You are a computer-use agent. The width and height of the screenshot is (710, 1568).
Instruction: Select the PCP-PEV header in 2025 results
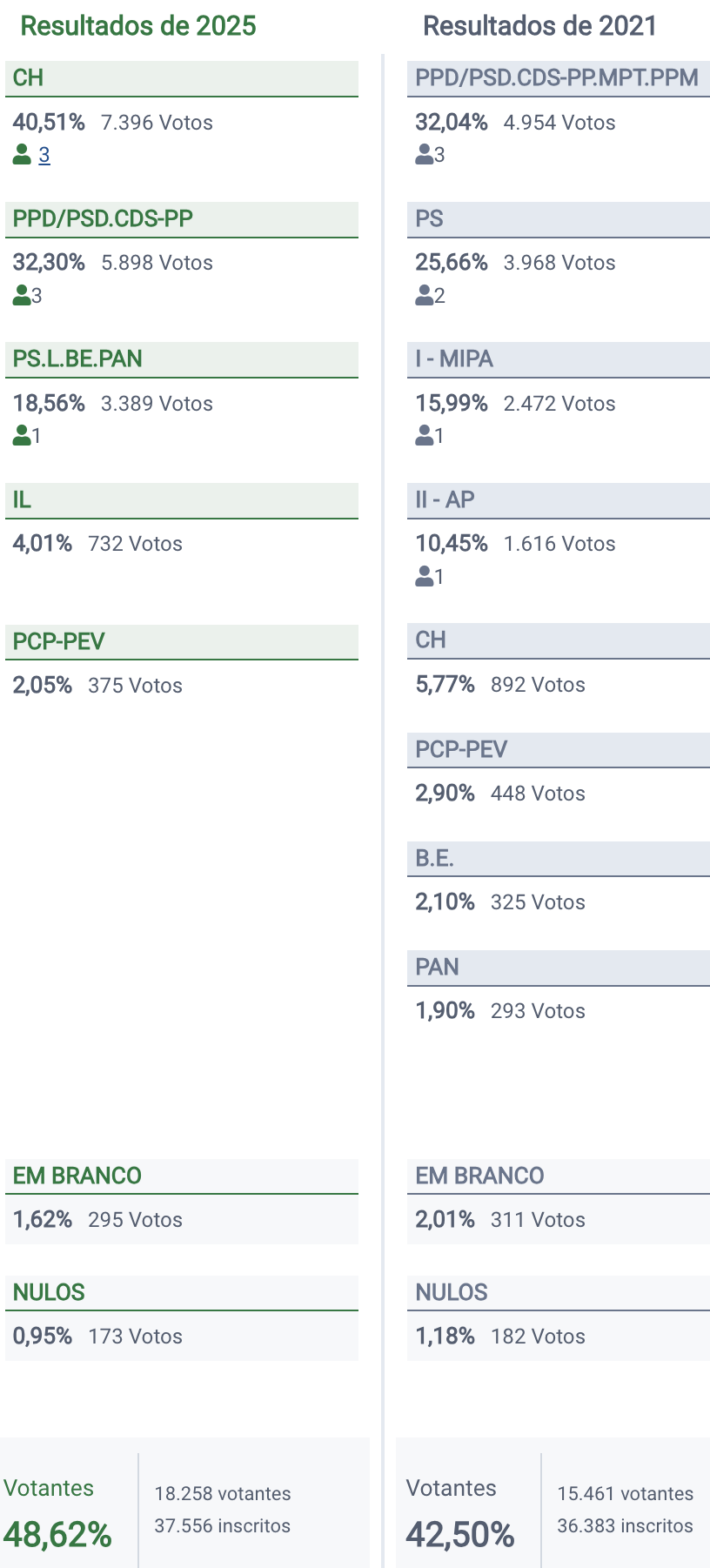coord(182,641)
